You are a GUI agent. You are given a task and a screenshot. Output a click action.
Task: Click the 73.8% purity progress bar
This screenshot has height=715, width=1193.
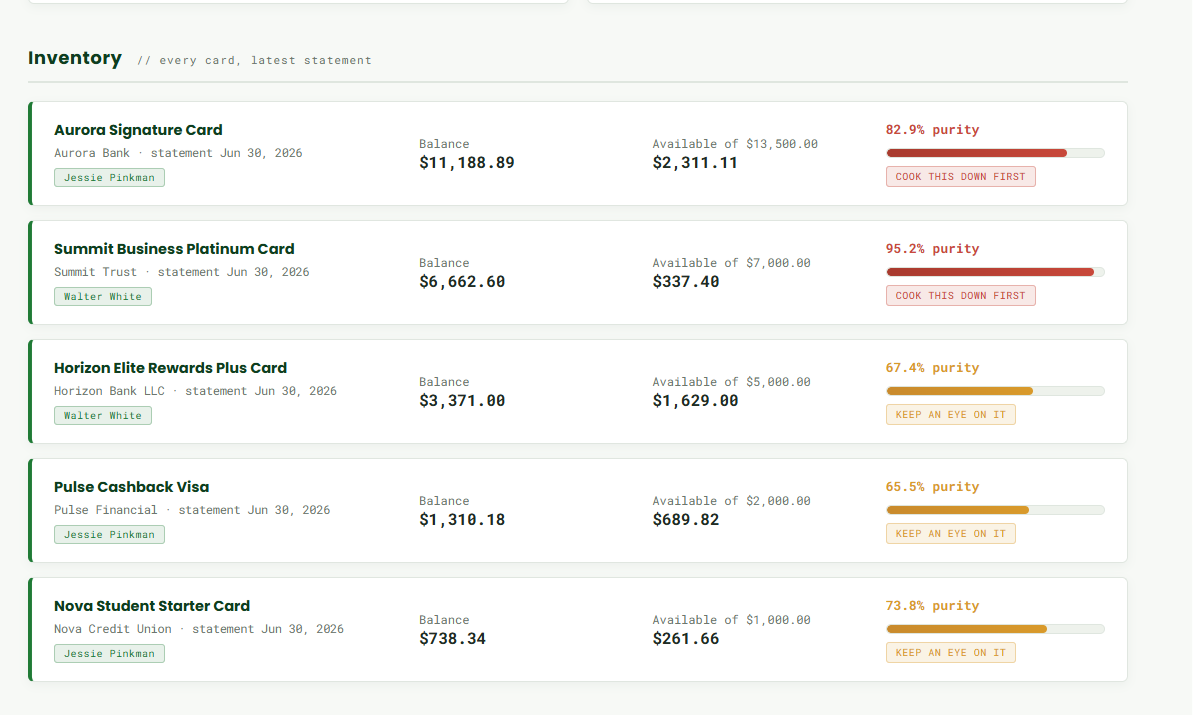[995, 629]
